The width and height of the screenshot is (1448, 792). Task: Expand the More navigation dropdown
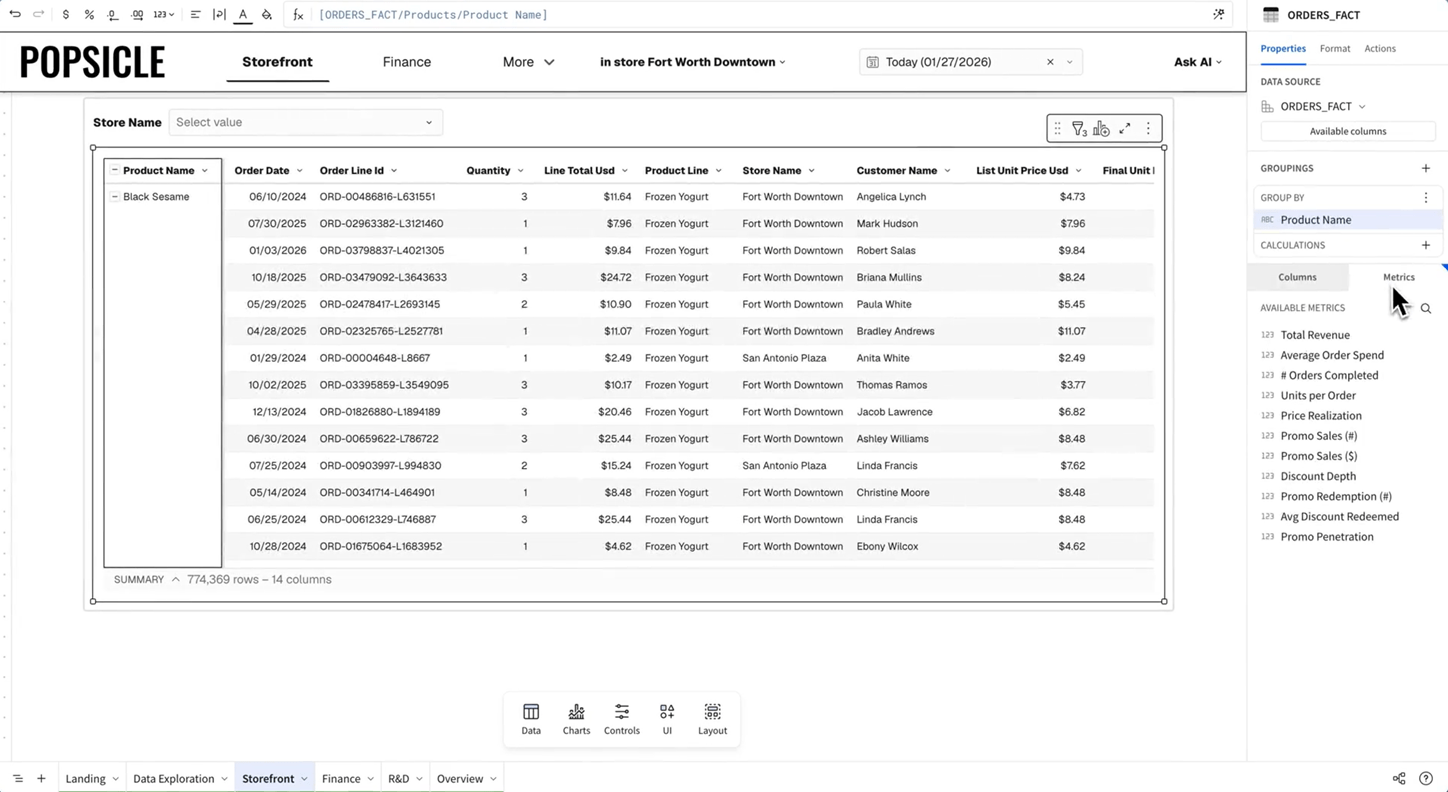pyautogui.click(x=528, y=62)
